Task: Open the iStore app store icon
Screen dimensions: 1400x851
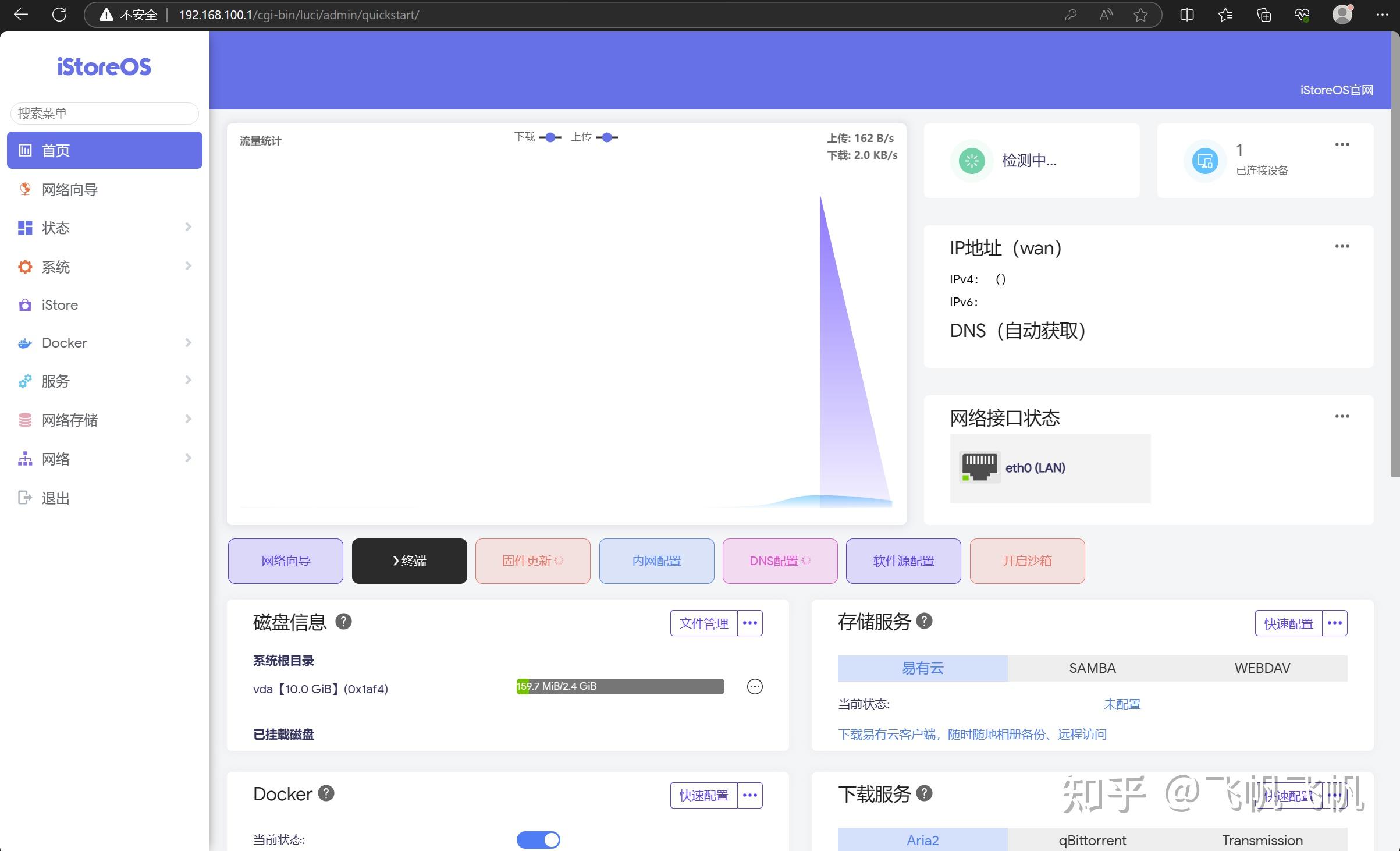Action: tap(25, 304)
